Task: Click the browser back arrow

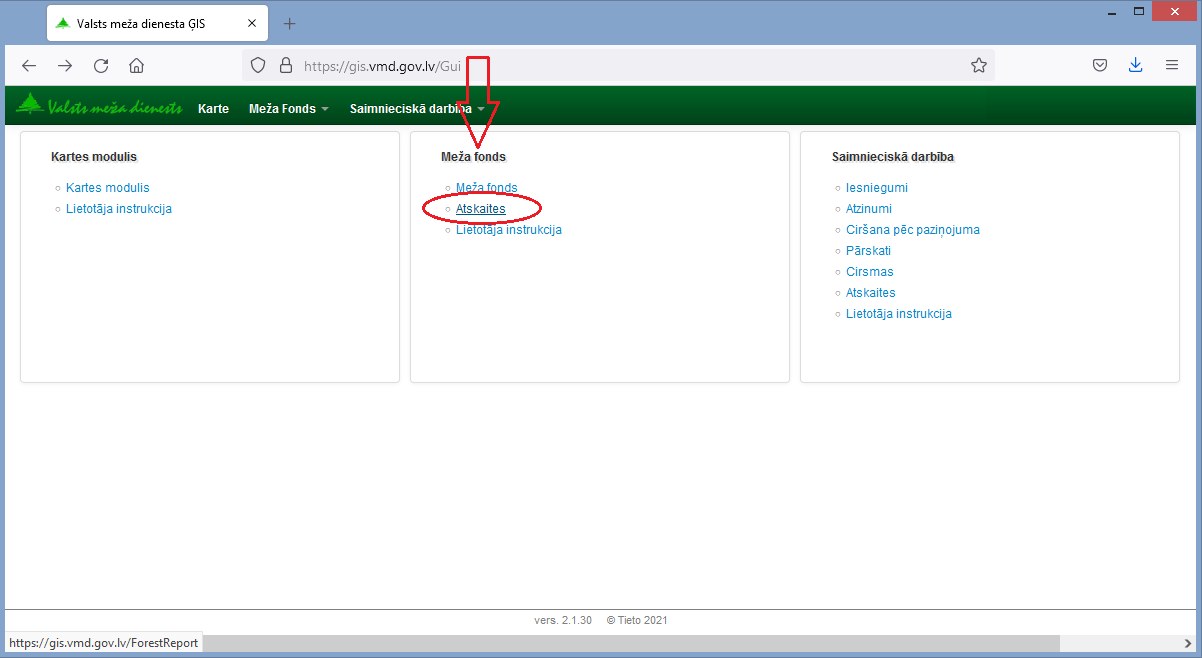Action: point(29,66)
